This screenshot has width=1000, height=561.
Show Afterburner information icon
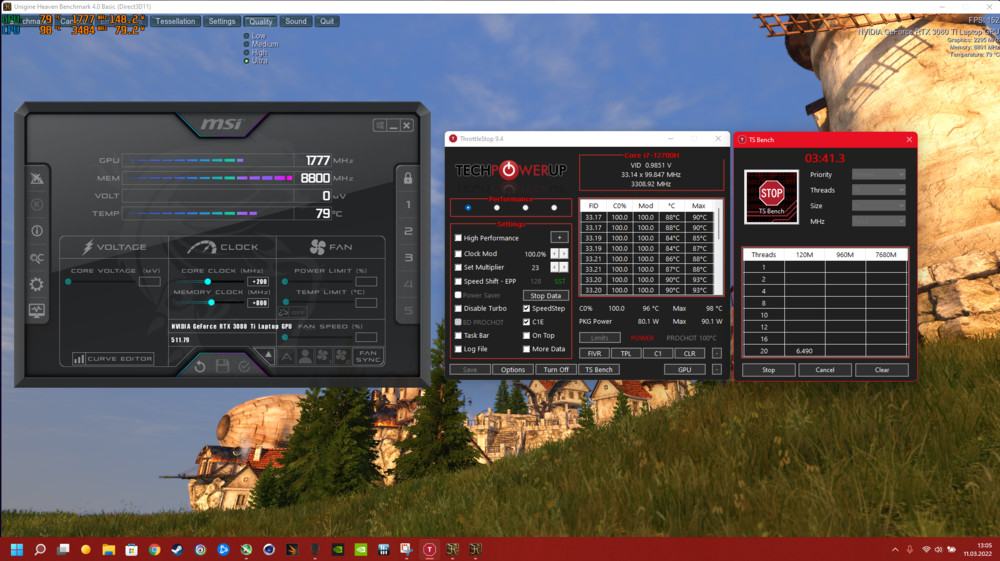[37, 231]
